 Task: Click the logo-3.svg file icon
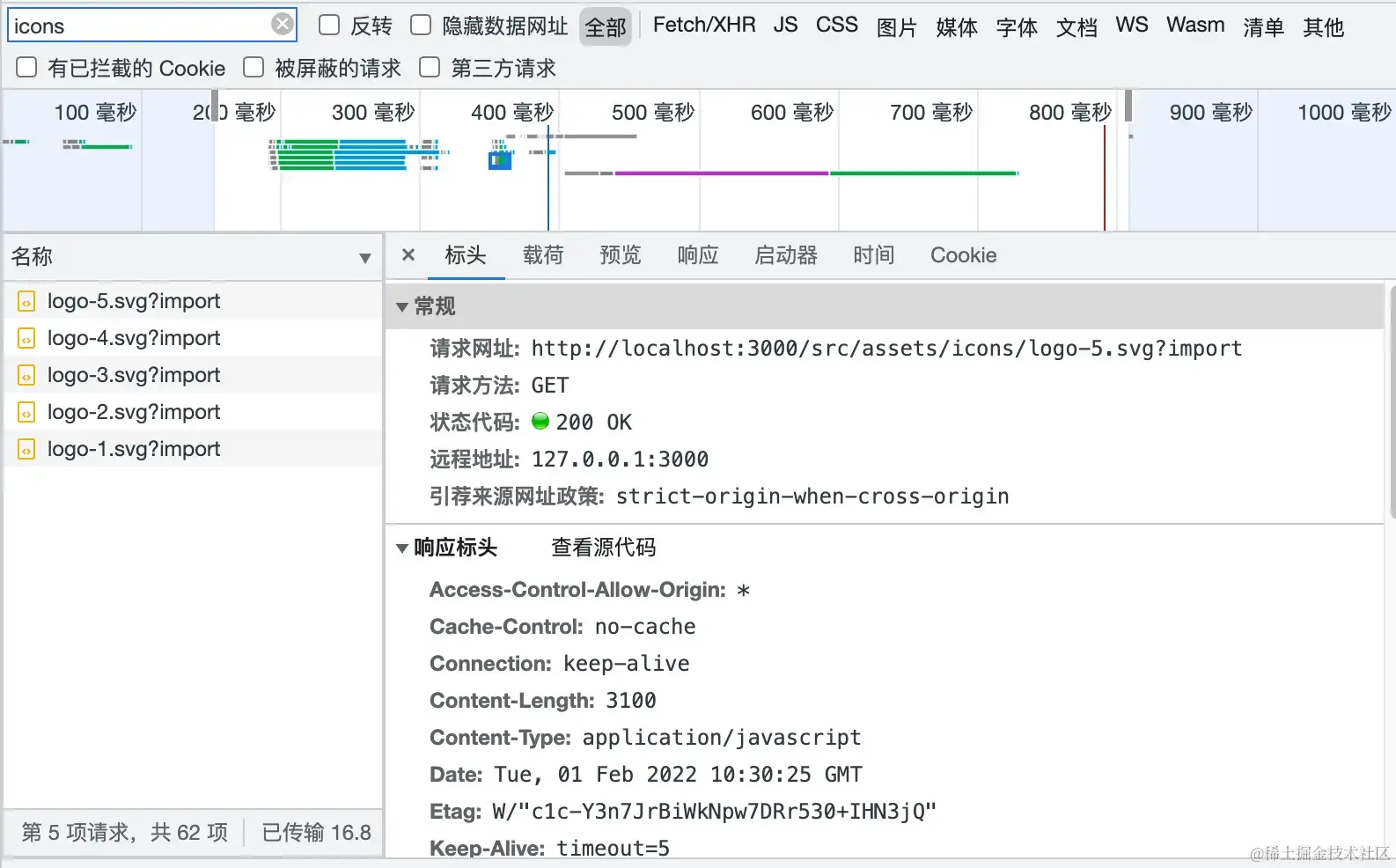26,376
